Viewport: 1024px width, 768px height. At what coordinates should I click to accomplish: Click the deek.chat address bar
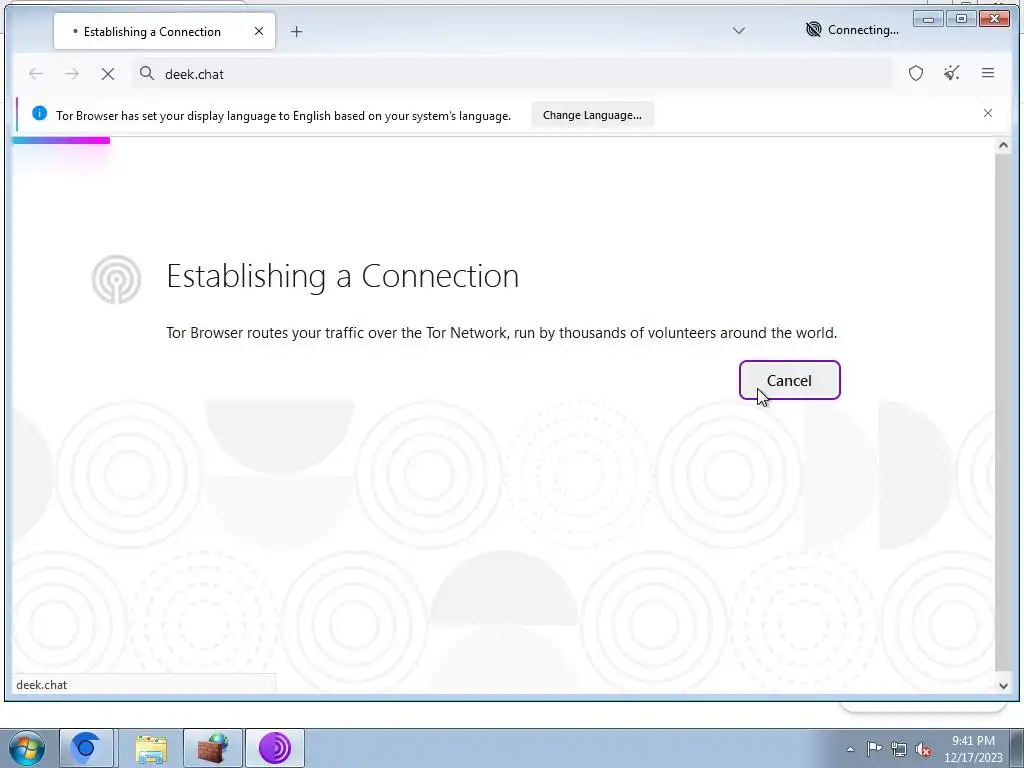click(x=512, y=74)
